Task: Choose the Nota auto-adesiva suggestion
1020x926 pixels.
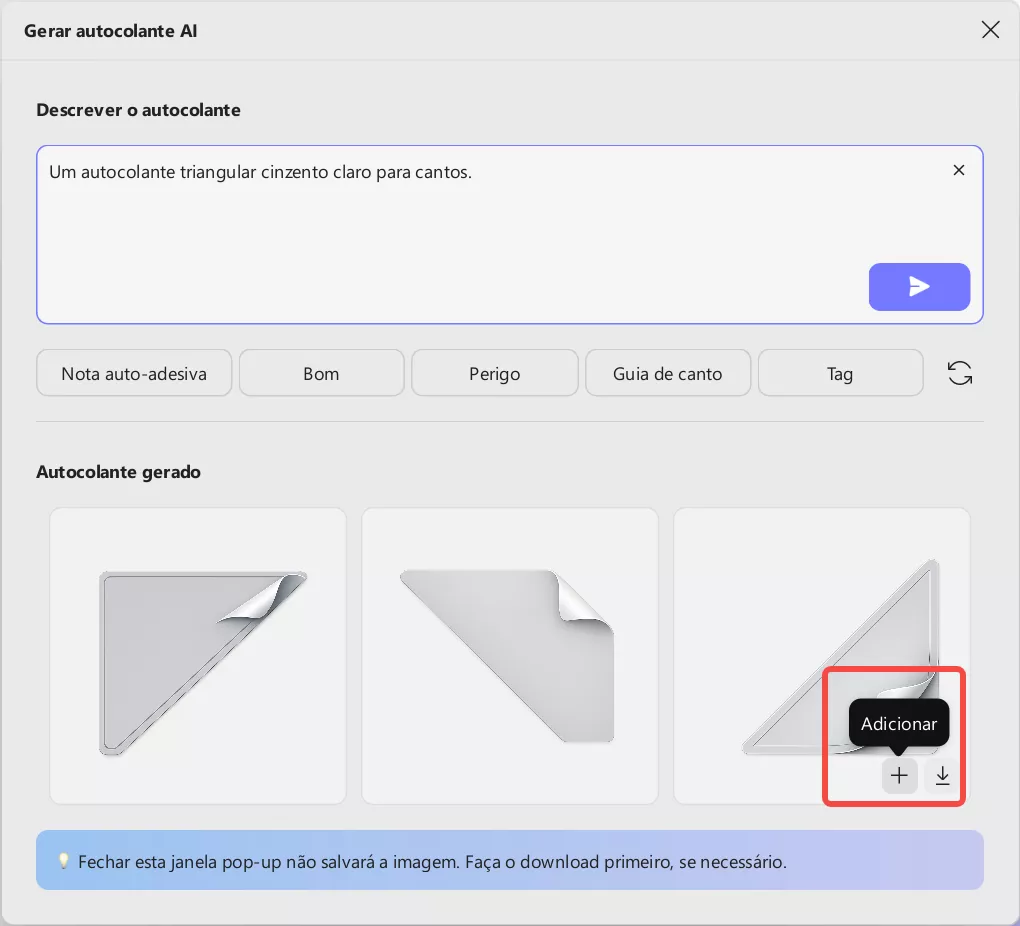Action: (134, 373)
